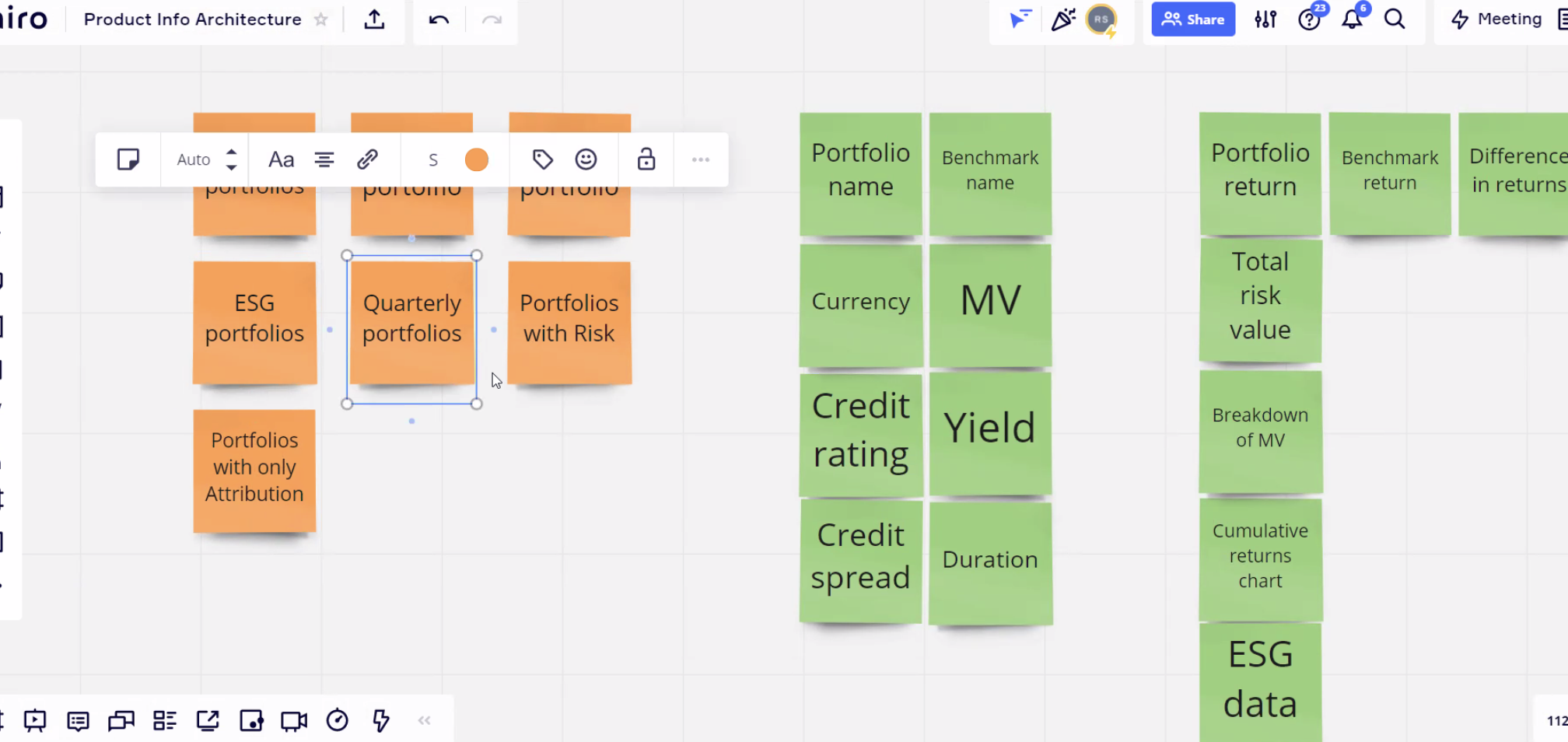Star the Product Info Architecture board
This screenshot has height=742, width=1568.
coord(320,19)
